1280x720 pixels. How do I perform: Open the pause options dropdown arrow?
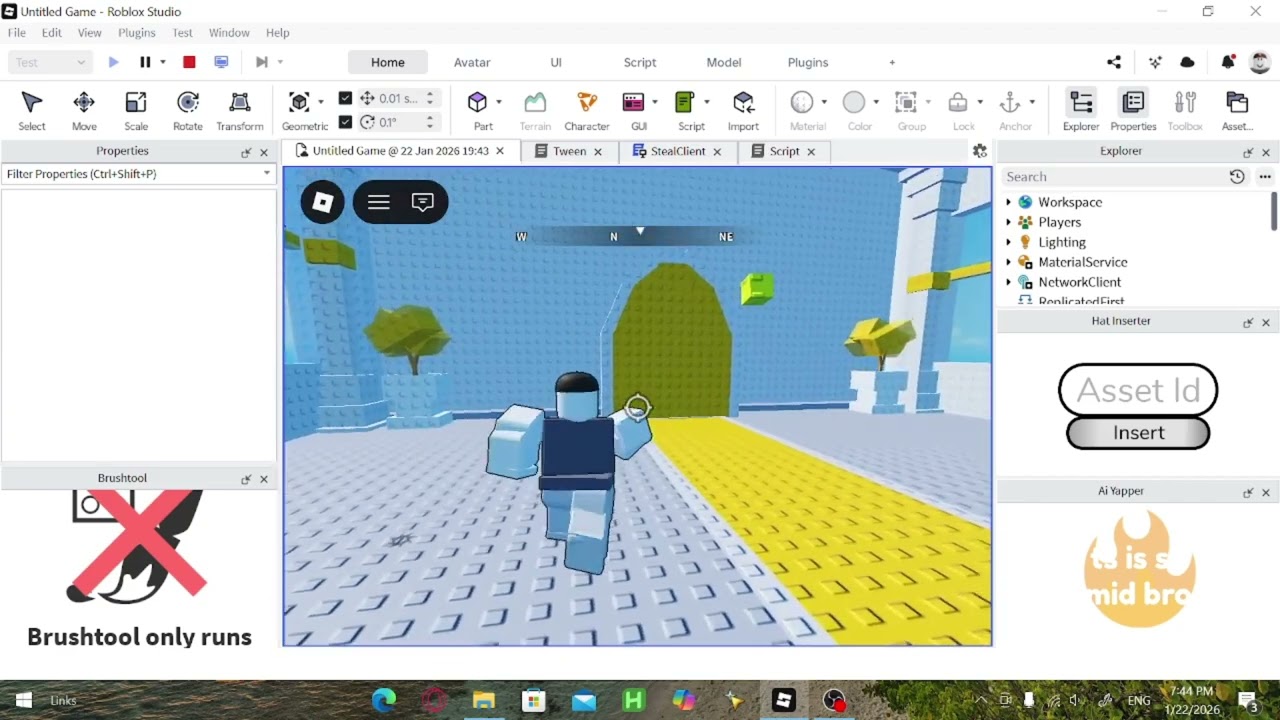coord(163,62)
